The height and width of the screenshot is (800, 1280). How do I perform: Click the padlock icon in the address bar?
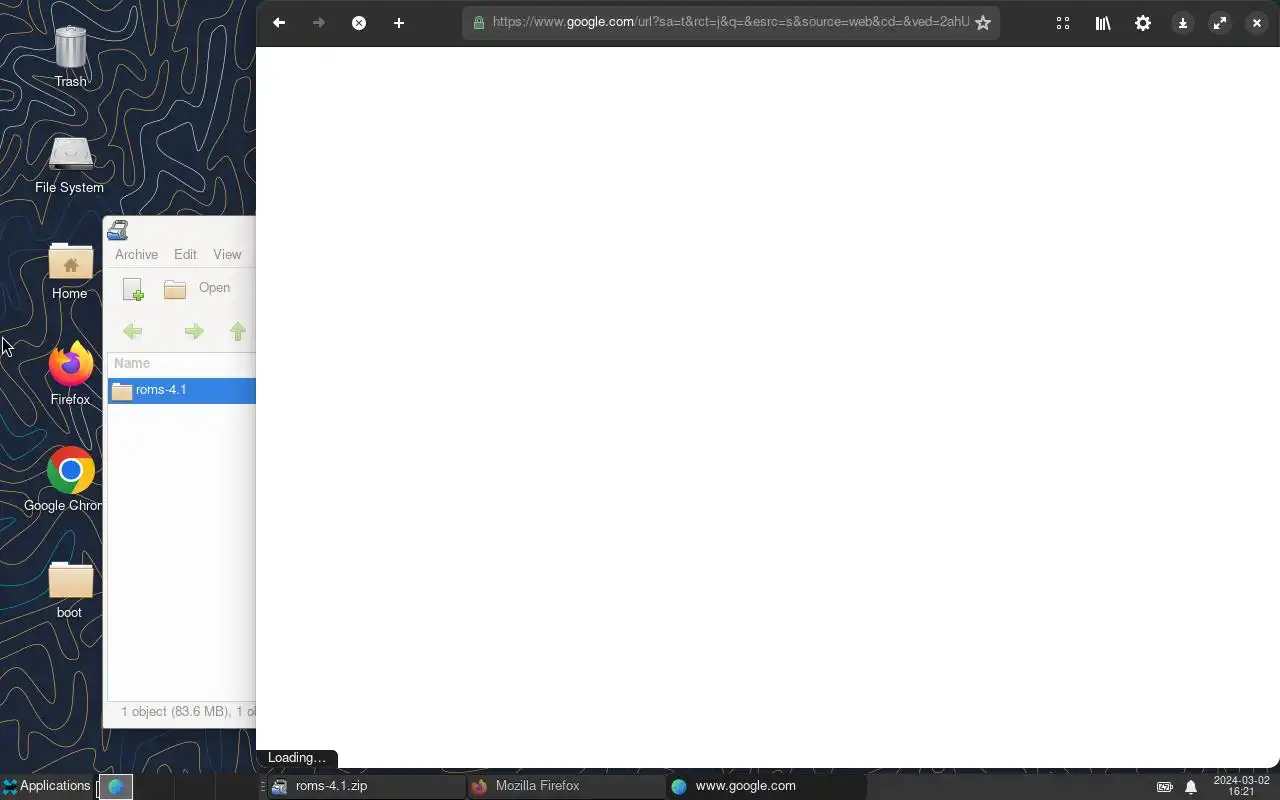point(478,22)
